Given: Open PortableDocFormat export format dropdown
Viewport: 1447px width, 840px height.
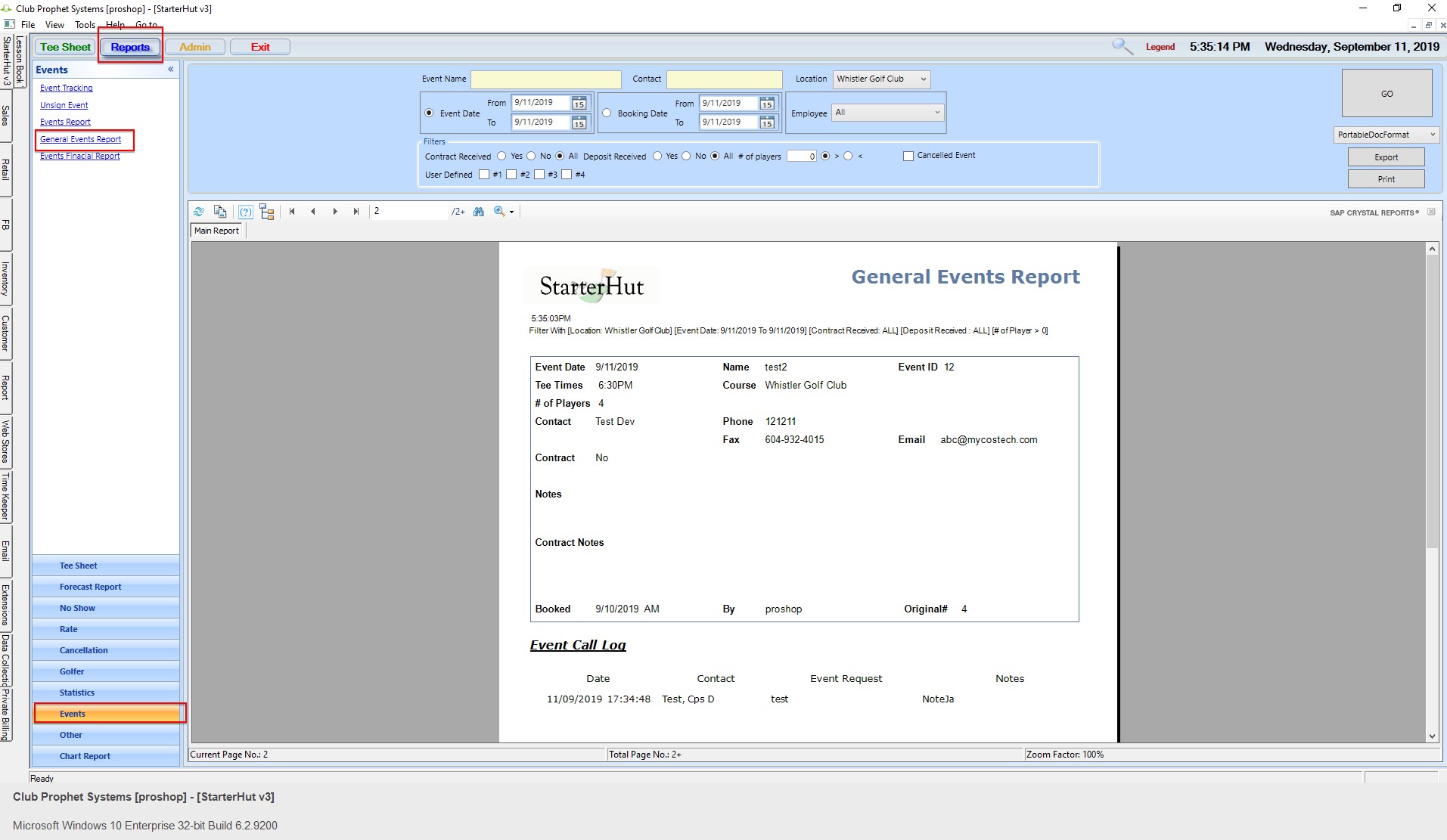Looking at the screenshot, I should pyautogui.click(x=1432, y=135).
